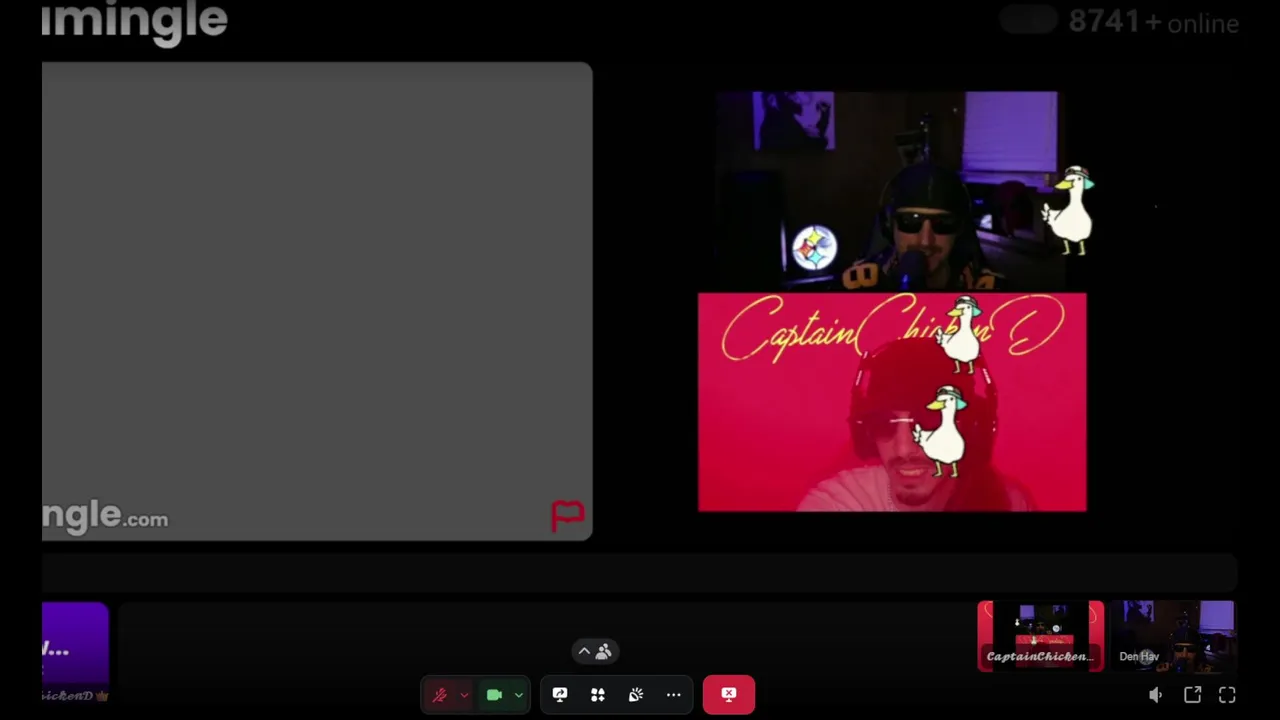Open the apps grid icon
Image resolution: width=1280 pixels, height=720 pixels.
pyautogui.click(x=598, y=695)
